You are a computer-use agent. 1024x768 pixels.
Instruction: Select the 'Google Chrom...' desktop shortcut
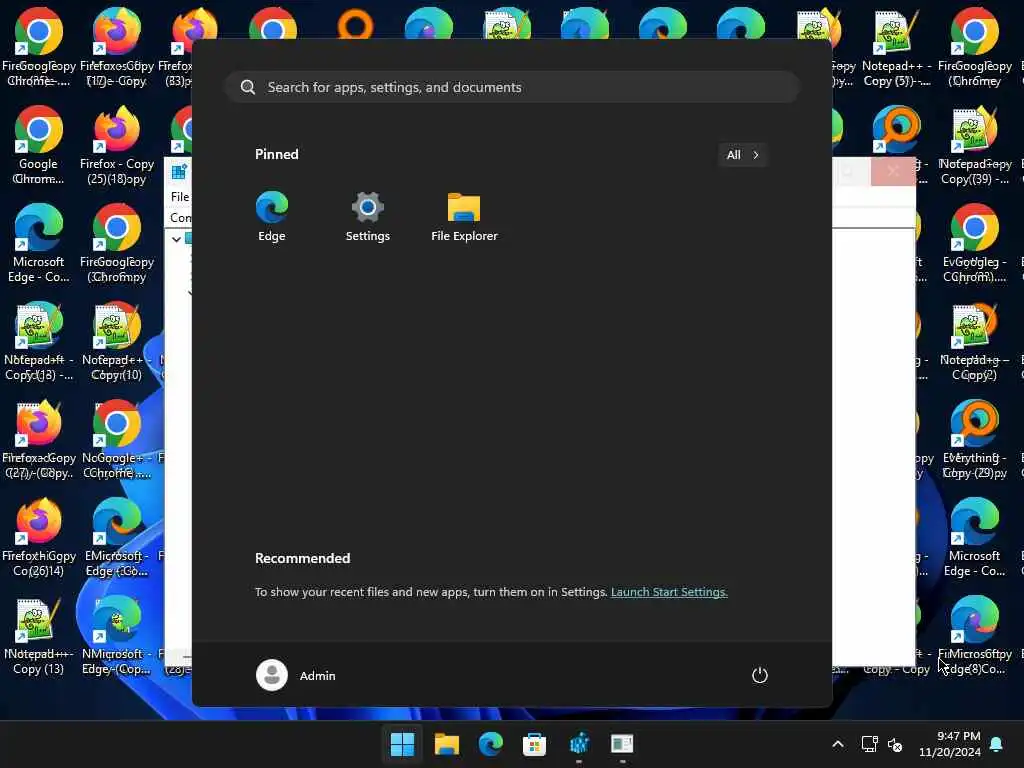pyautogui.click(x=39, y=145)
